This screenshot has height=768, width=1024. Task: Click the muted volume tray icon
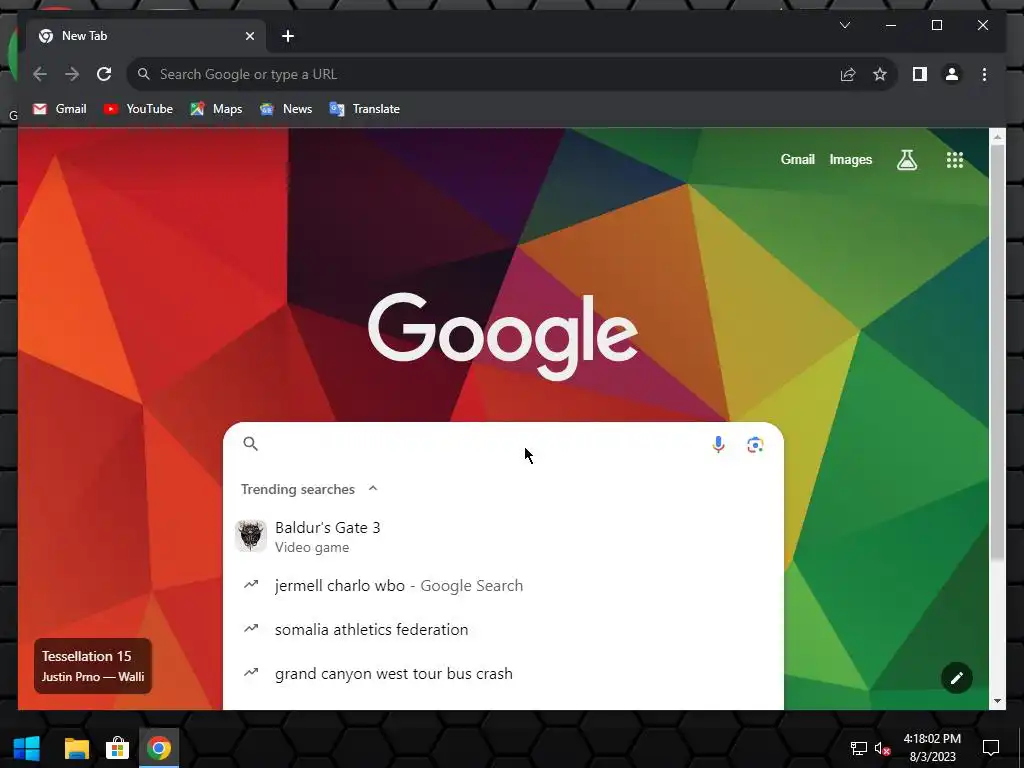[882, 748]
